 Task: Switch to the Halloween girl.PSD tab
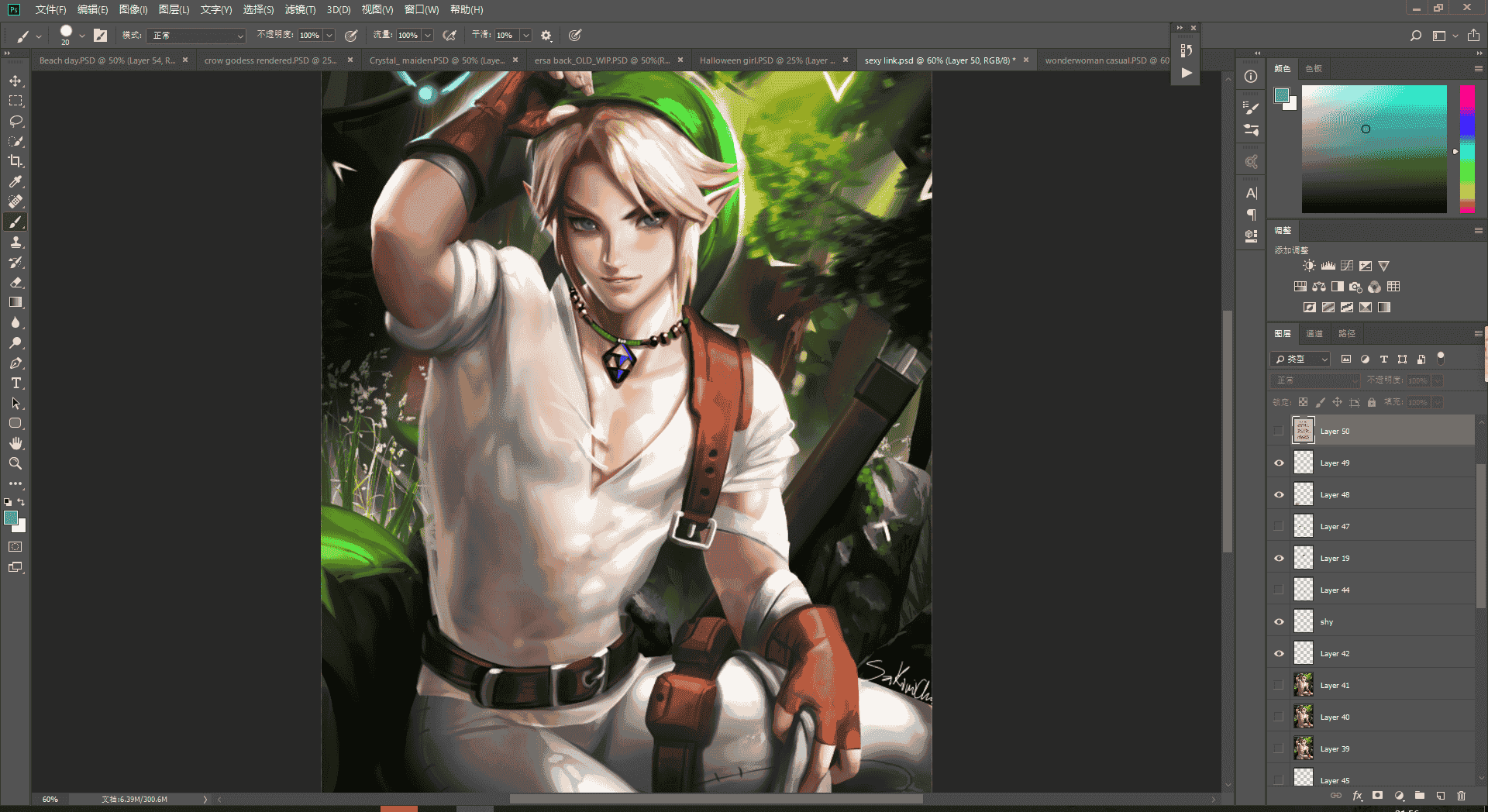click(x=767, y=60)
